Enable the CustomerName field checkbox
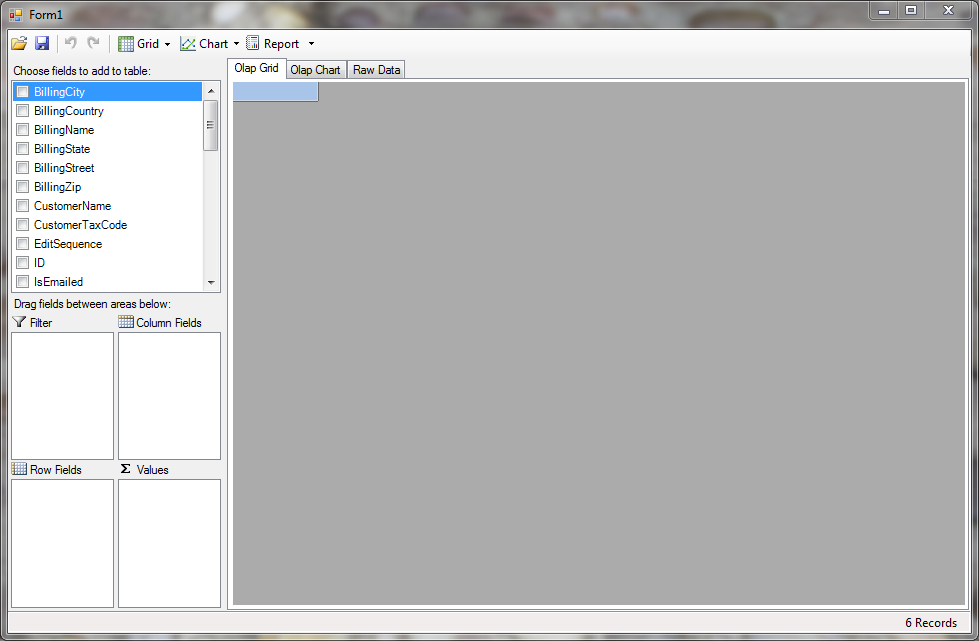The height and width of the screenshot is (641, 979). click(x=22, y=206)
